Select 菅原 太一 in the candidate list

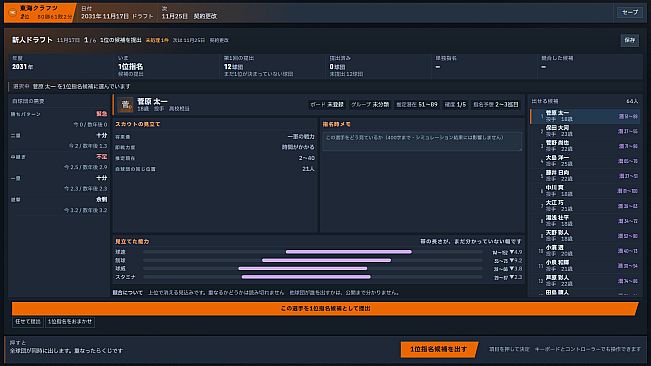[x=585, y=116]
